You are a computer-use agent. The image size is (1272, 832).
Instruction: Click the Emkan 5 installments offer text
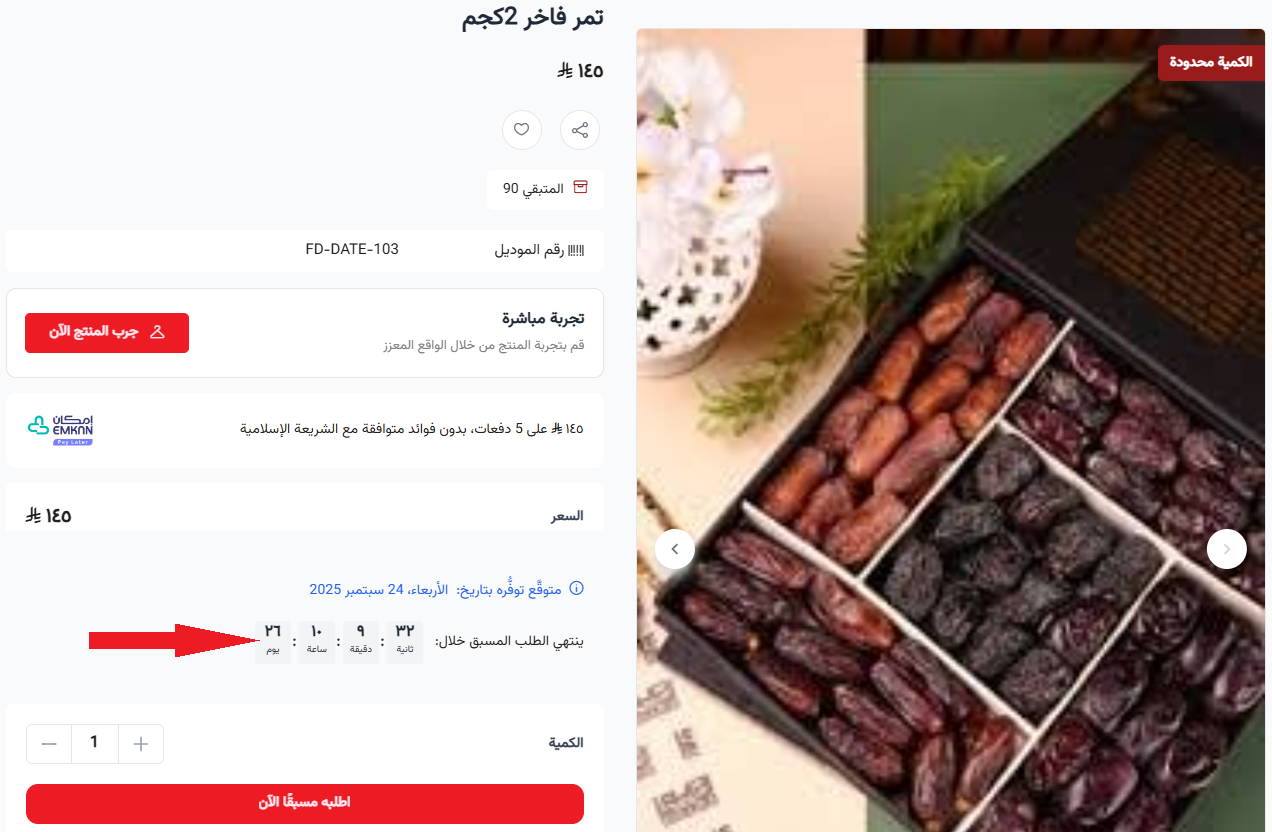point(412,429)
